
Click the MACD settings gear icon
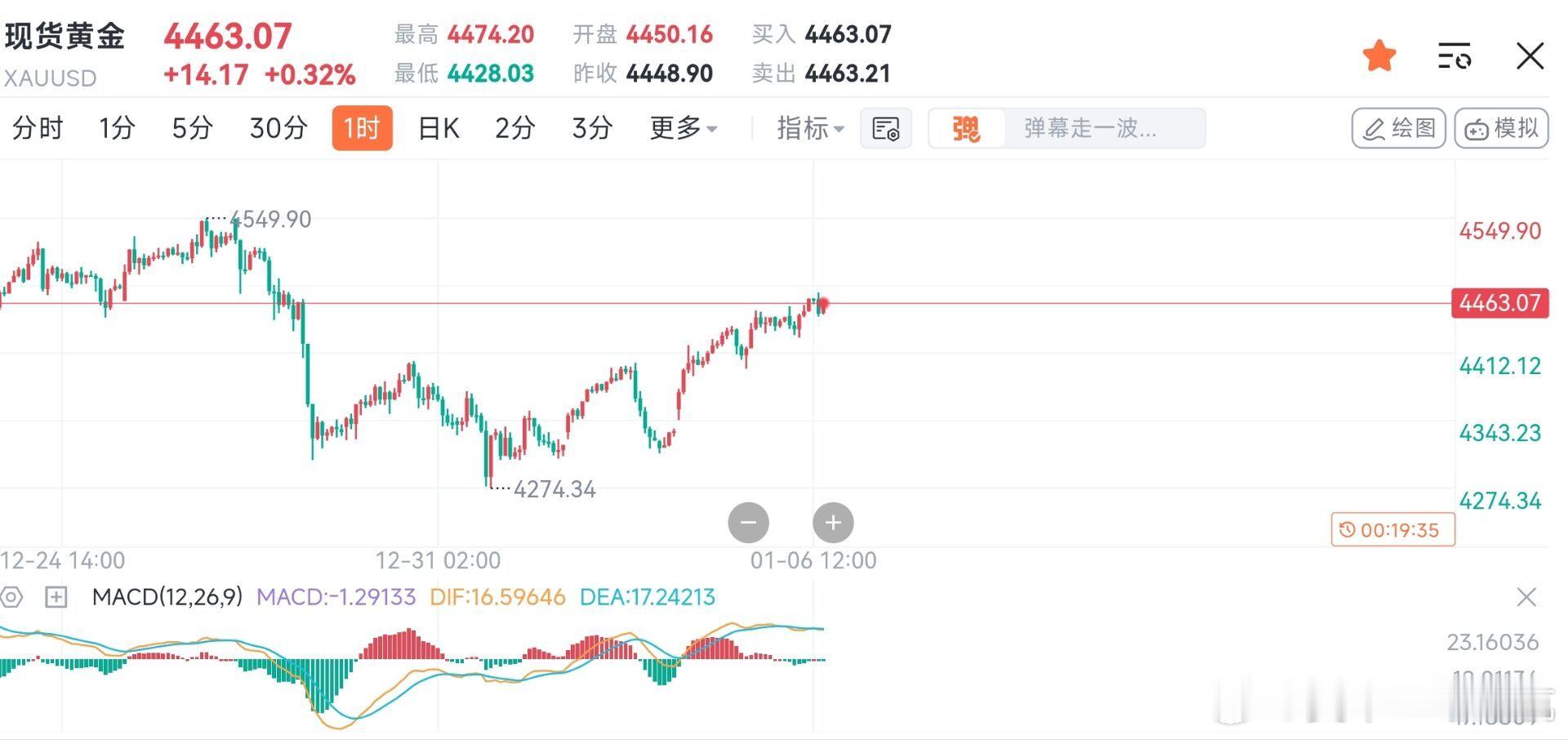(11, 598)
